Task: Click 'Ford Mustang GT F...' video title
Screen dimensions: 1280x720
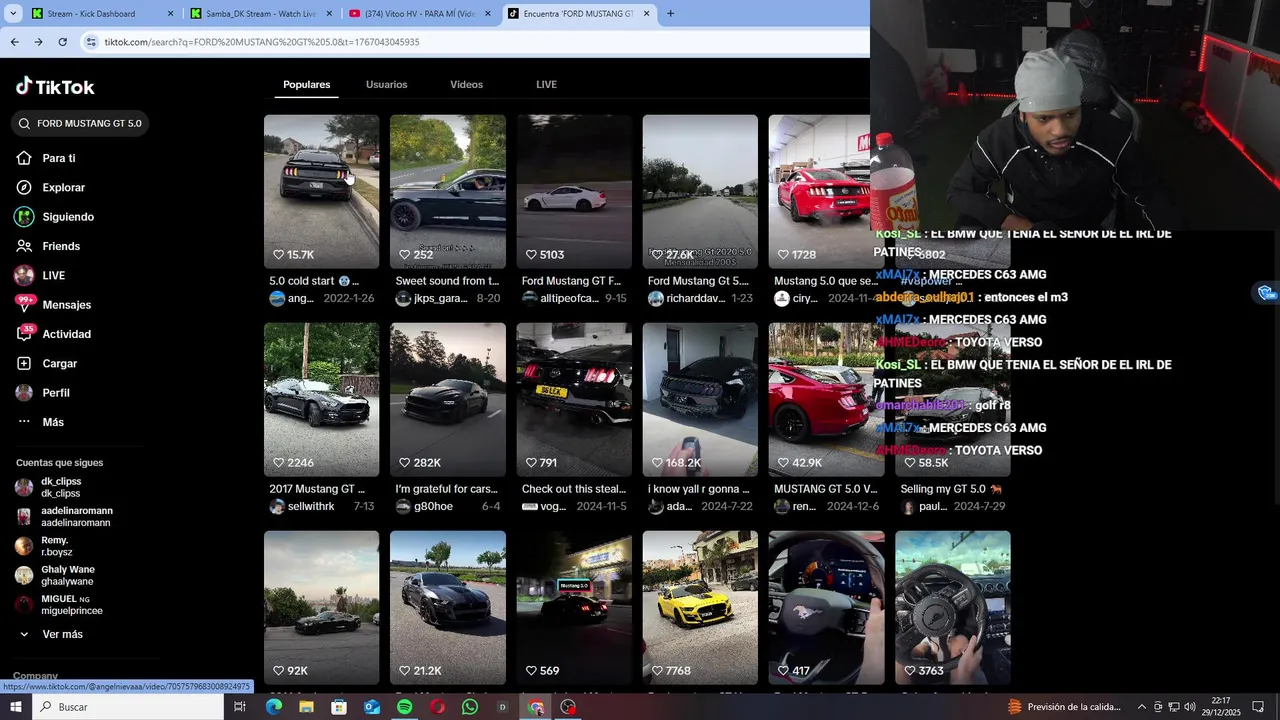Action: (x=571, y=281)
